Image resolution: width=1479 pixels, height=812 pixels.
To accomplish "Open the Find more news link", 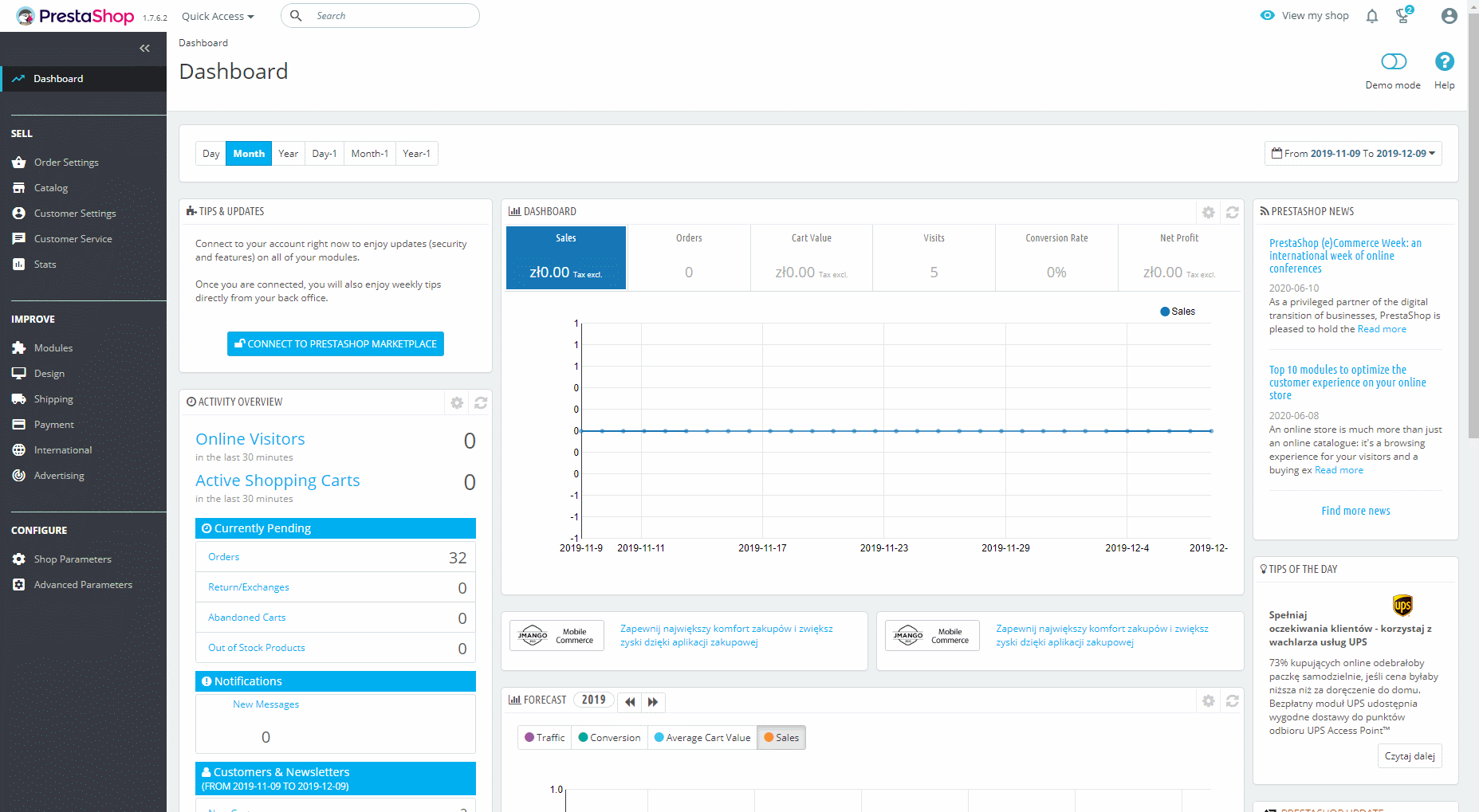I will point(1355,512).
